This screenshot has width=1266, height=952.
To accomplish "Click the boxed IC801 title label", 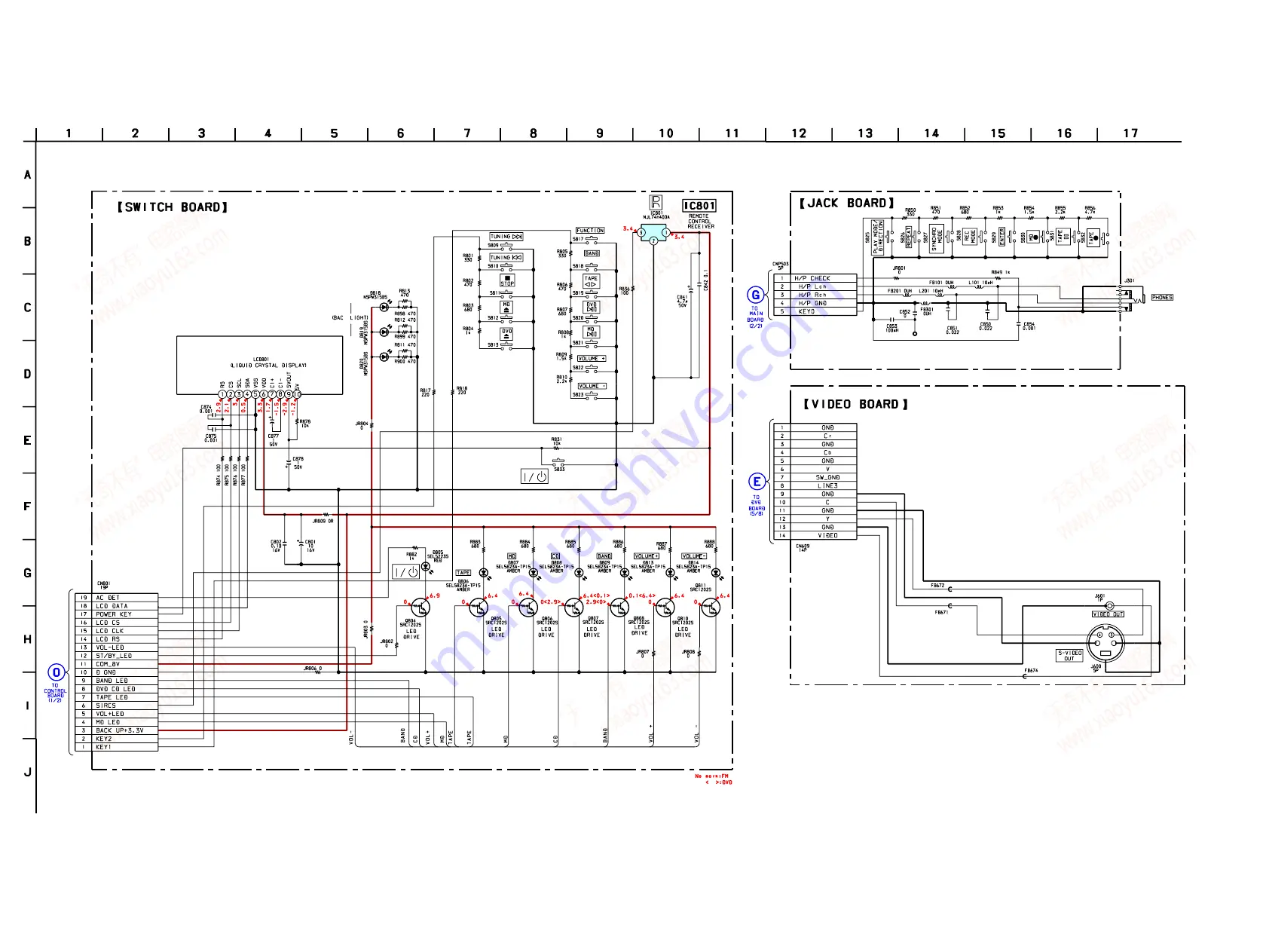I will [x=699, y=206].
